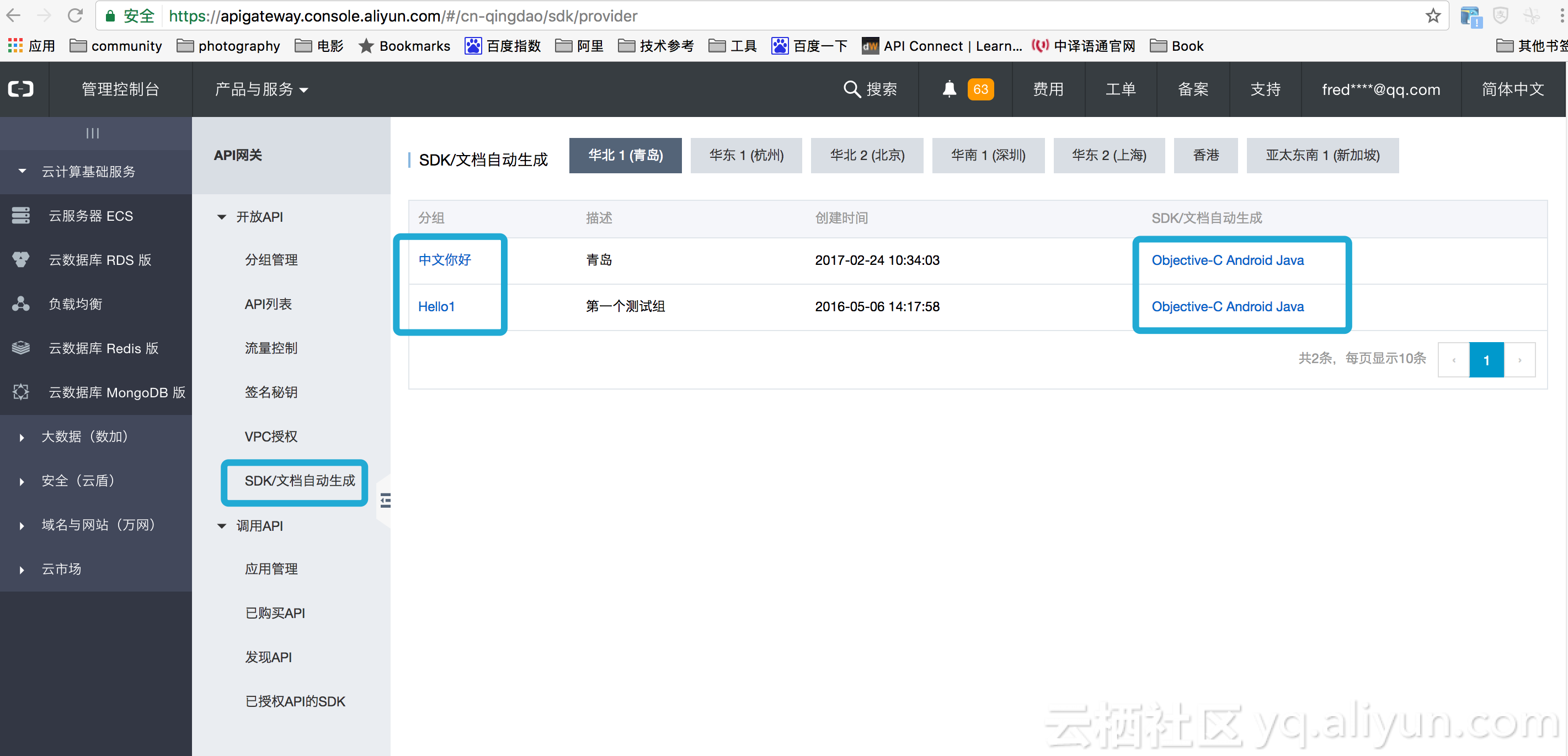This screenshot has width=1568, height=756.
Task: Click the Aliyun console logo icon
Action: pyautogui.click(x=21, y=89)
